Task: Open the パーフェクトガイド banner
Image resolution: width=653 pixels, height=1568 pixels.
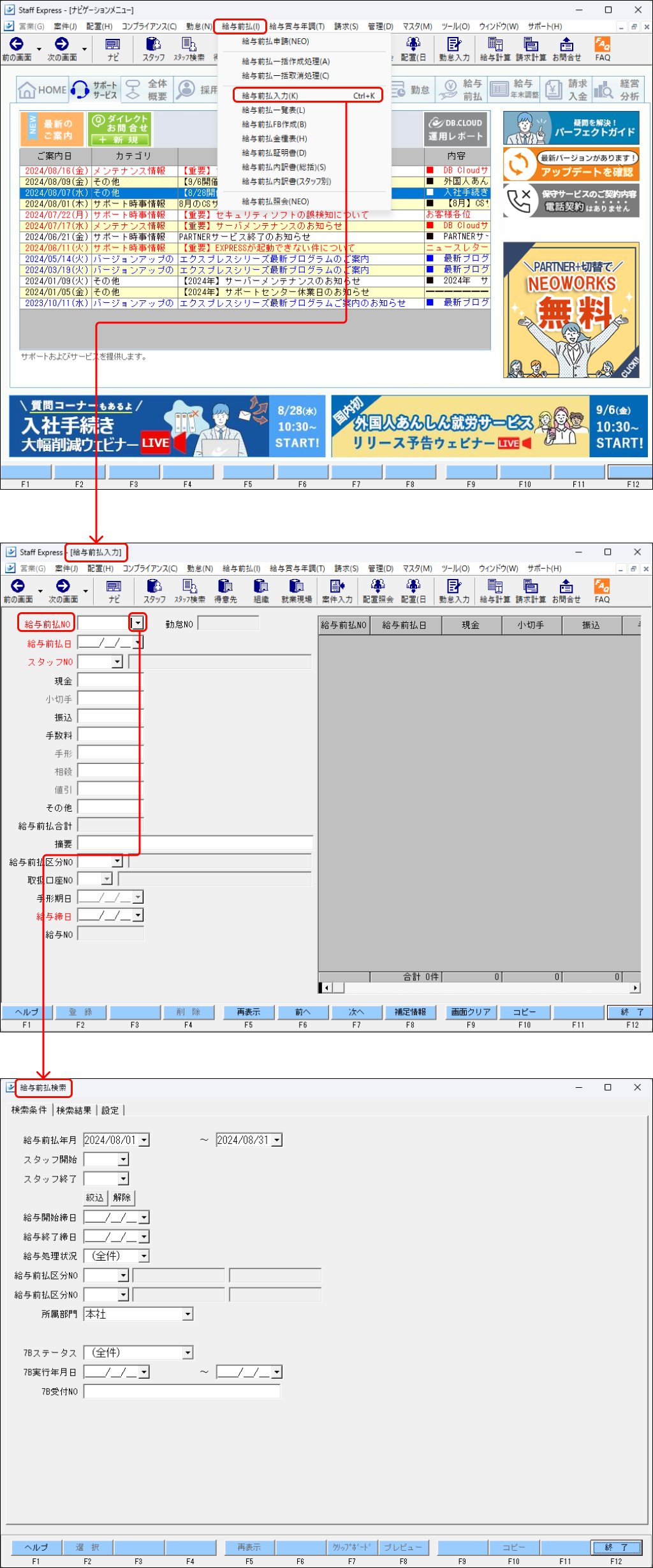Action: point(571,128)
